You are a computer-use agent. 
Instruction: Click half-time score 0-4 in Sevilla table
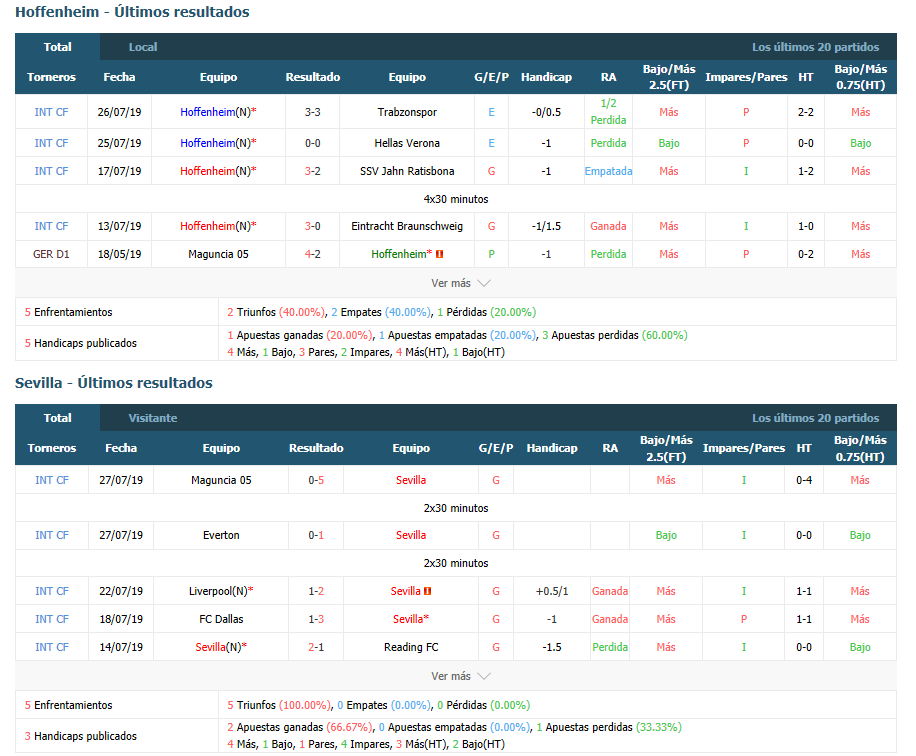tap(804, 480)
